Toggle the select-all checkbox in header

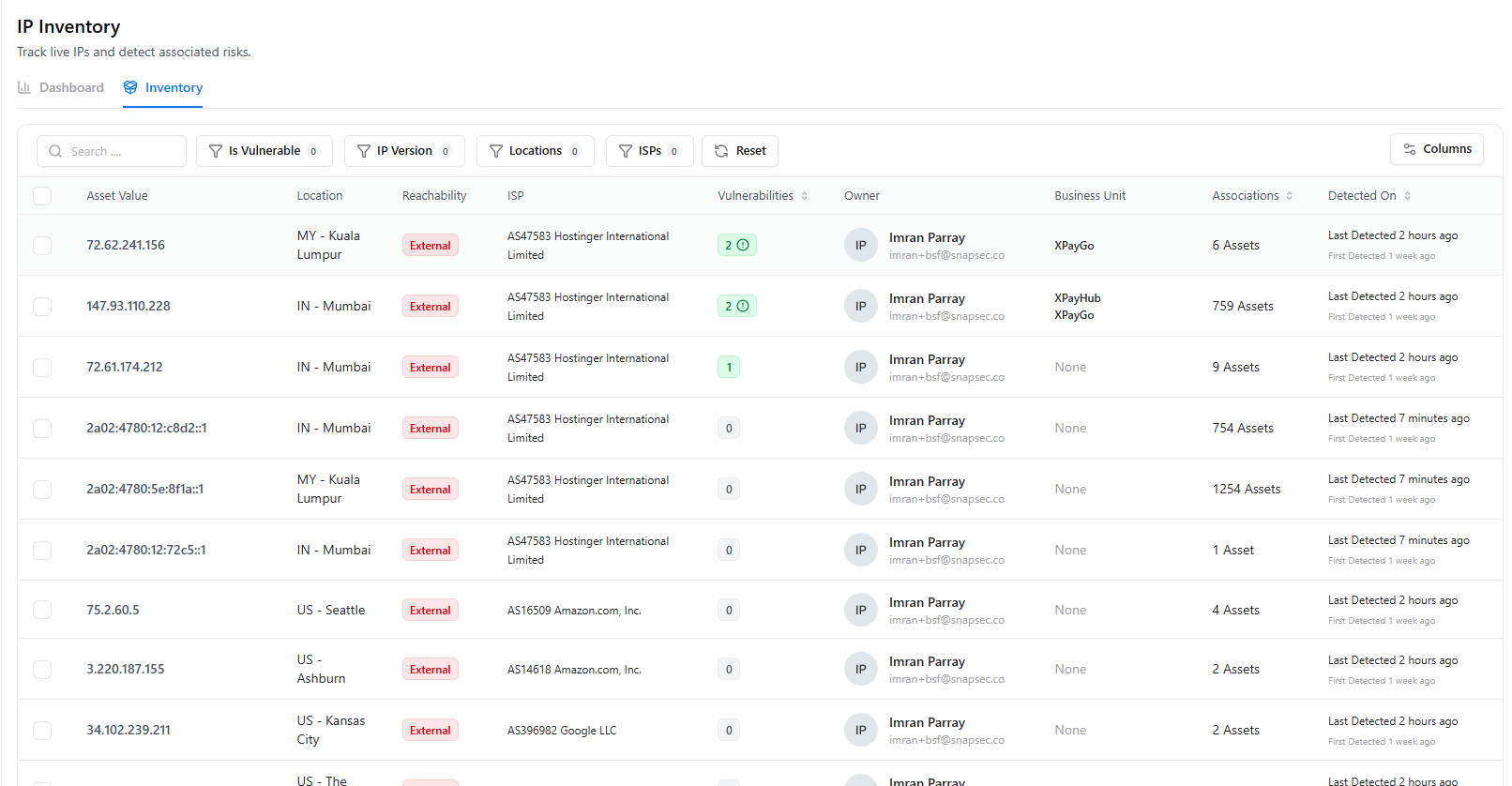click(42, 196)
